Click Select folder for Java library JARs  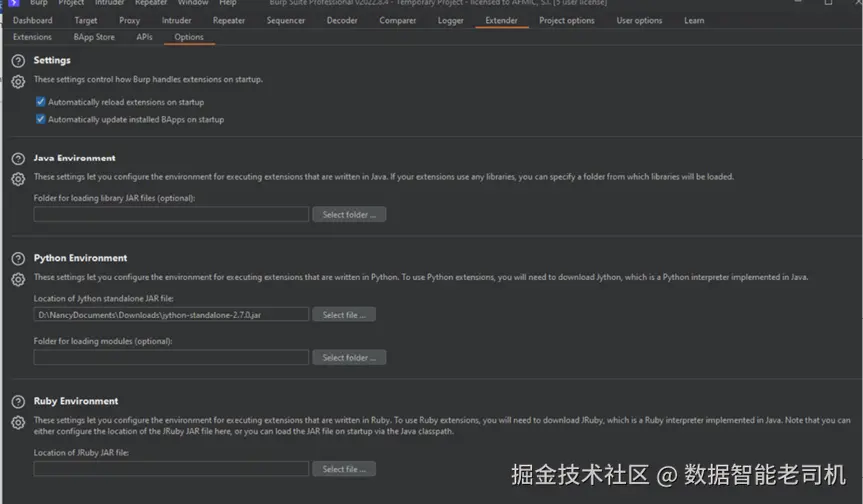349,215
